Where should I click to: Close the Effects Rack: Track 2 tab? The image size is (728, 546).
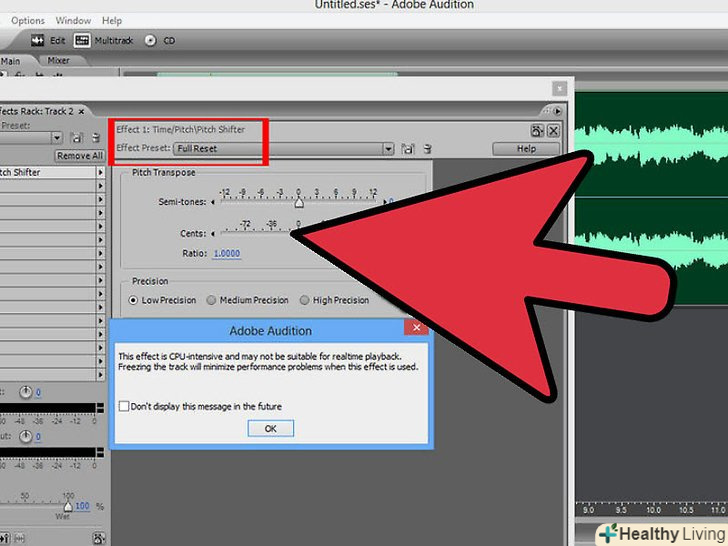tap(81, 111)
